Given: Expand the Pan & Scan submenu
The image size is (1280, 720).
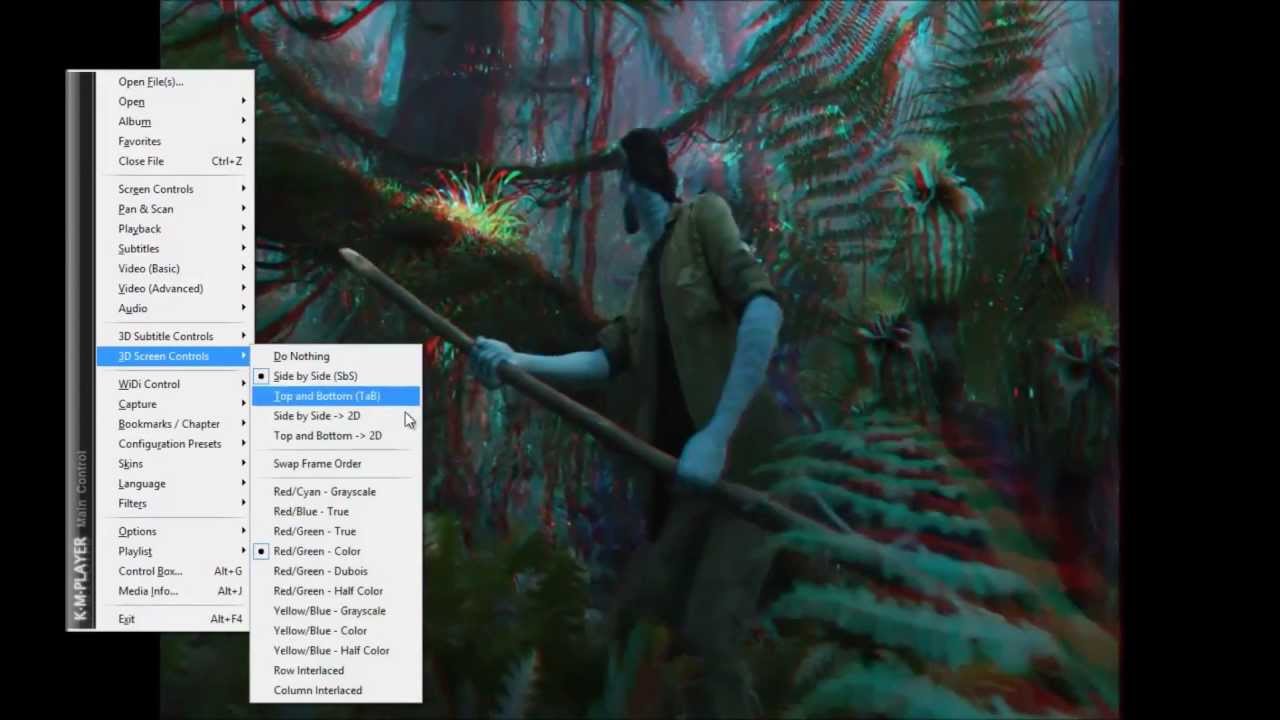Looking at the screenshot, I should coord(174,209).
